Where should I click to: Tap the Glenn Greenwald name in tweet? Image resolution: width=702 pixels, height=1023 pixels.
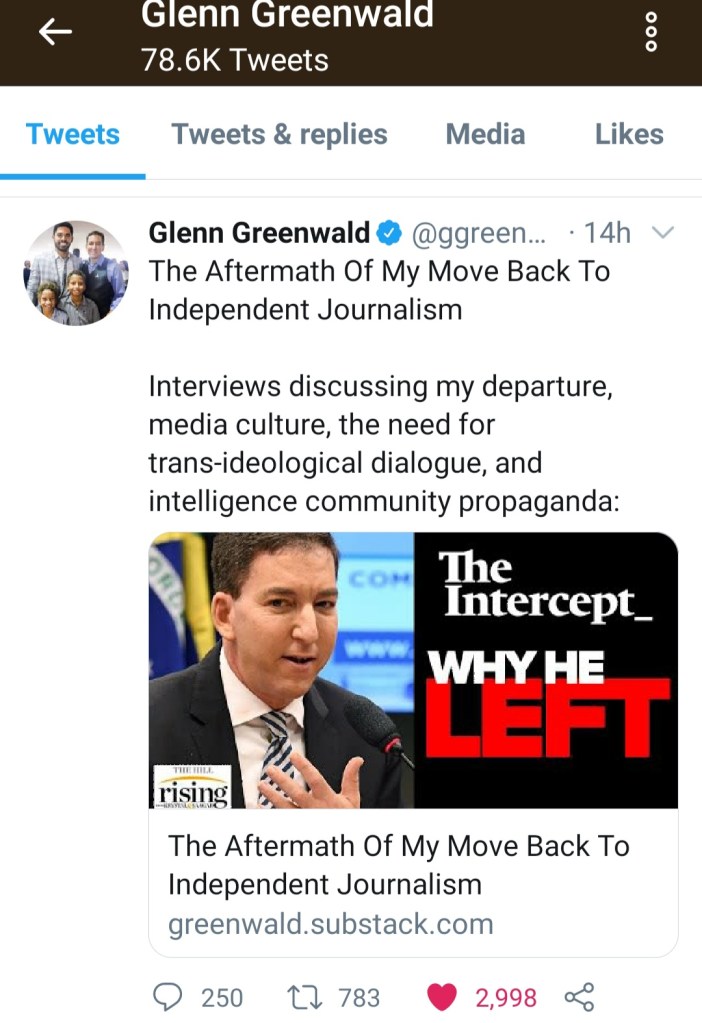(259, 233)
